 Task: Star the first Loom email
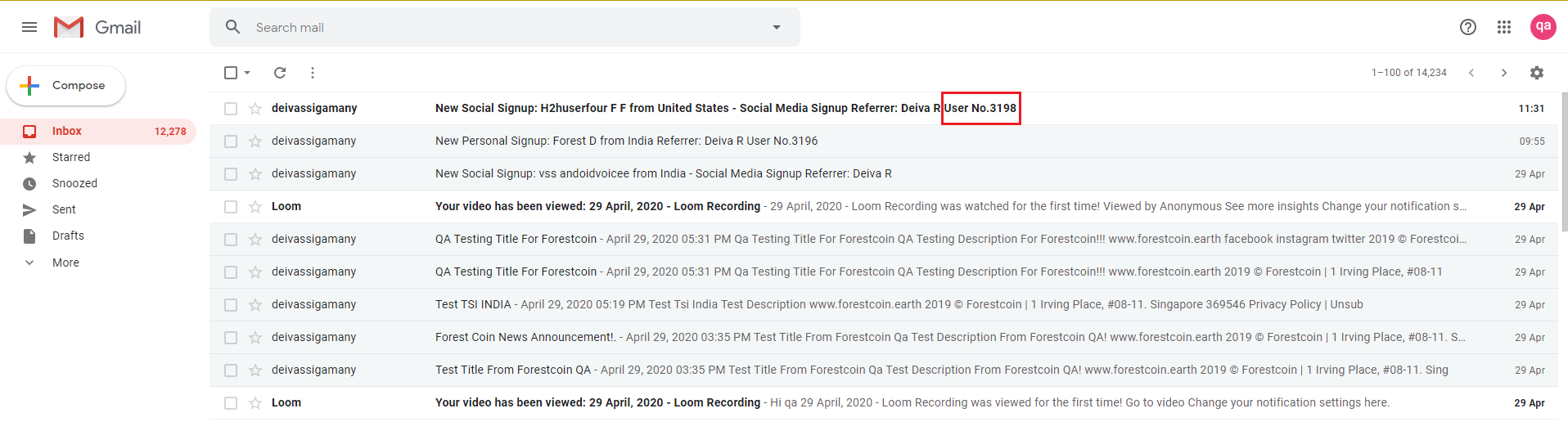(255, 207)
